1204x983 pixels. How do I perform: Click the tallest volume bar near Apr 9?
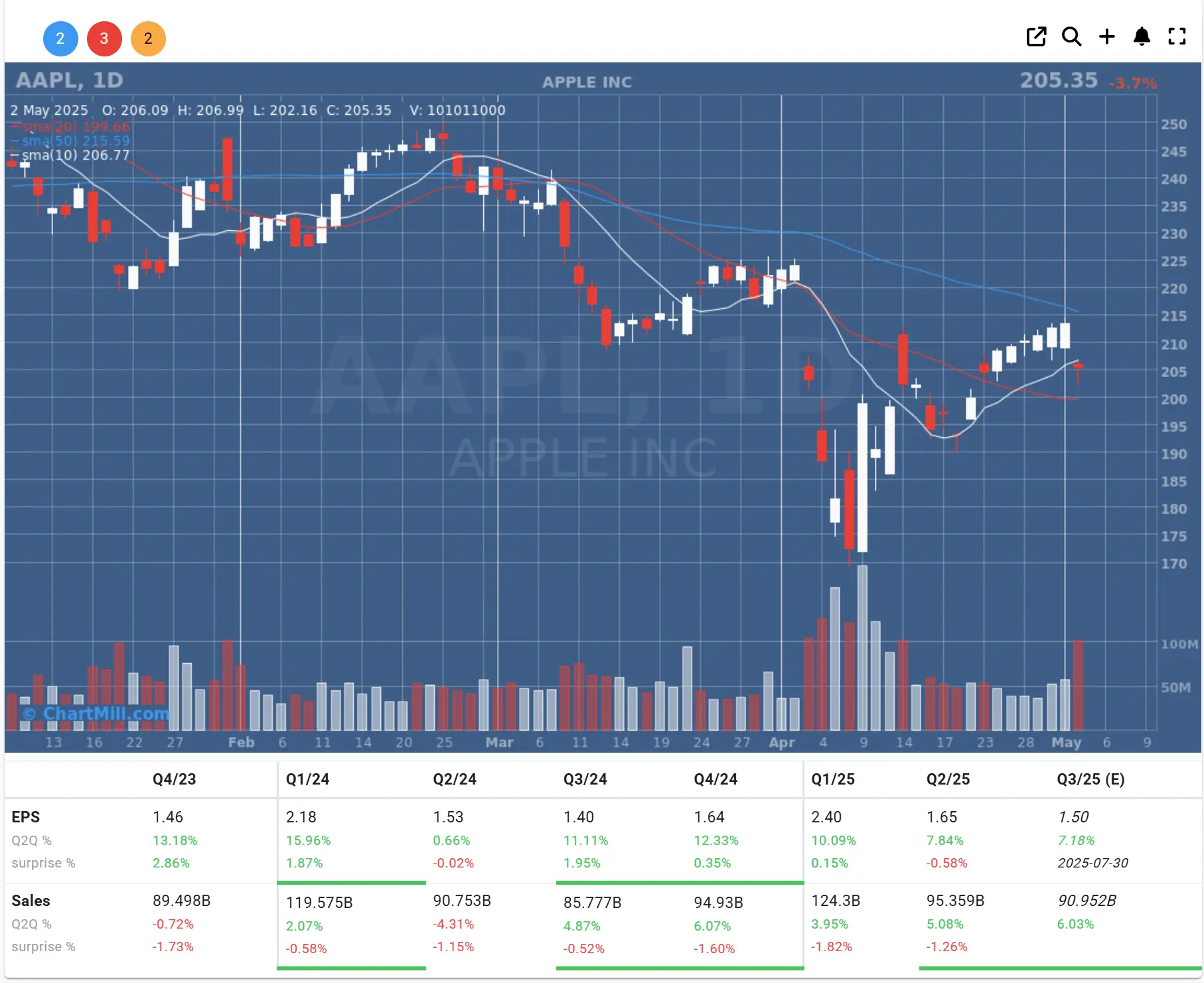pyautogui.click(x=862, y=648)
